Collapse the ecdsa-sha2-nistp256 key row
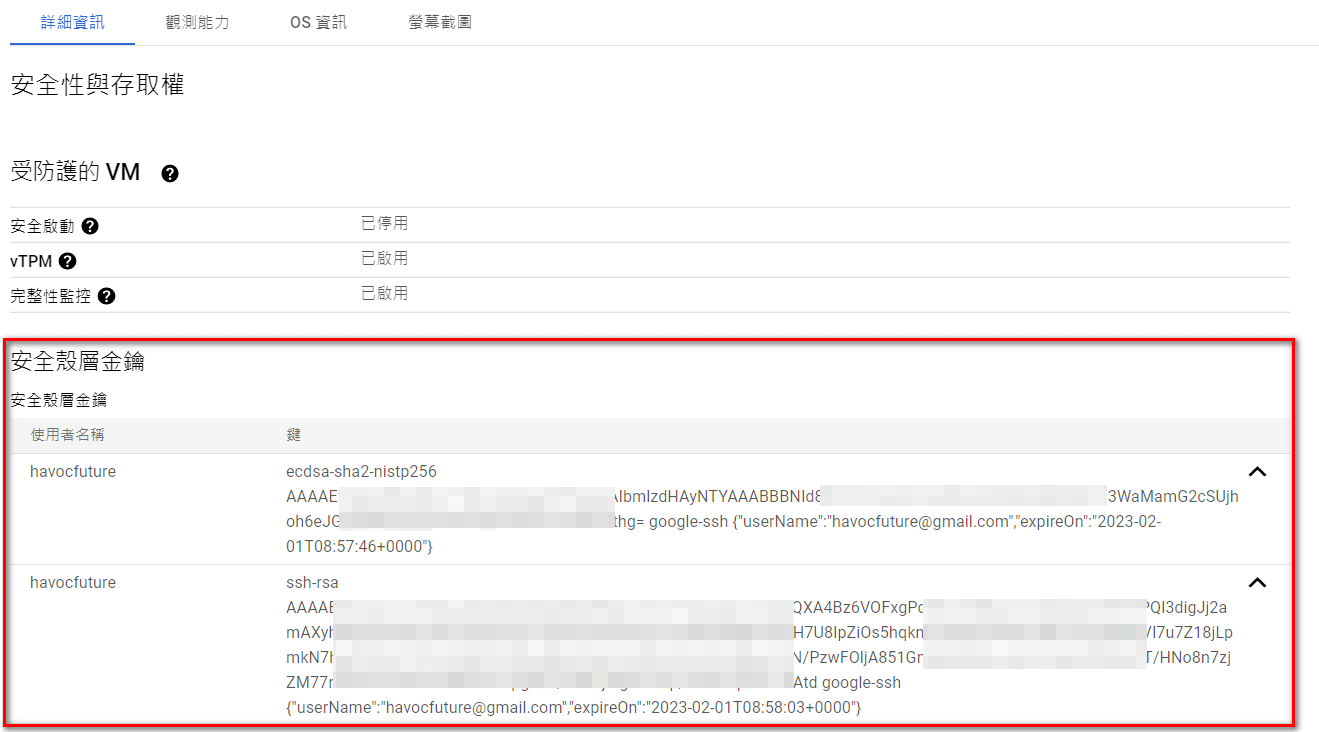 [1257, 472]
